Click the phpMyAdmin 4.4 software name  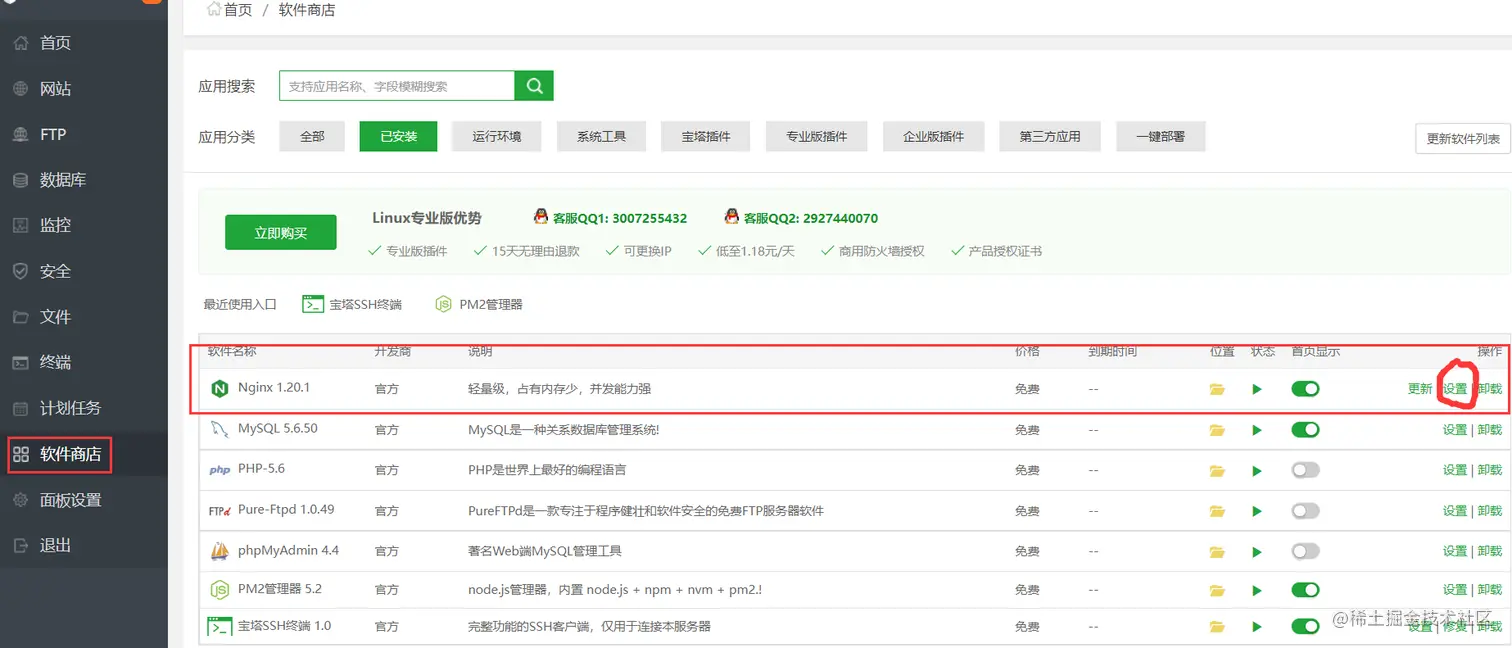point(289,550)
